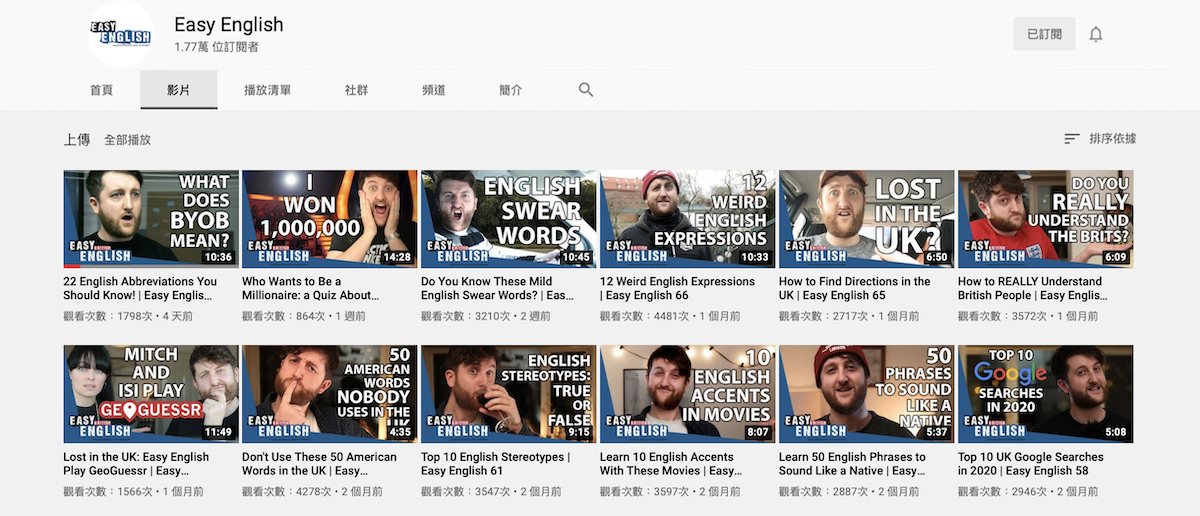This screenshot has width=1200, height=516.
Task: Click the sort-by lines icon
Action: pos(1072,139)
